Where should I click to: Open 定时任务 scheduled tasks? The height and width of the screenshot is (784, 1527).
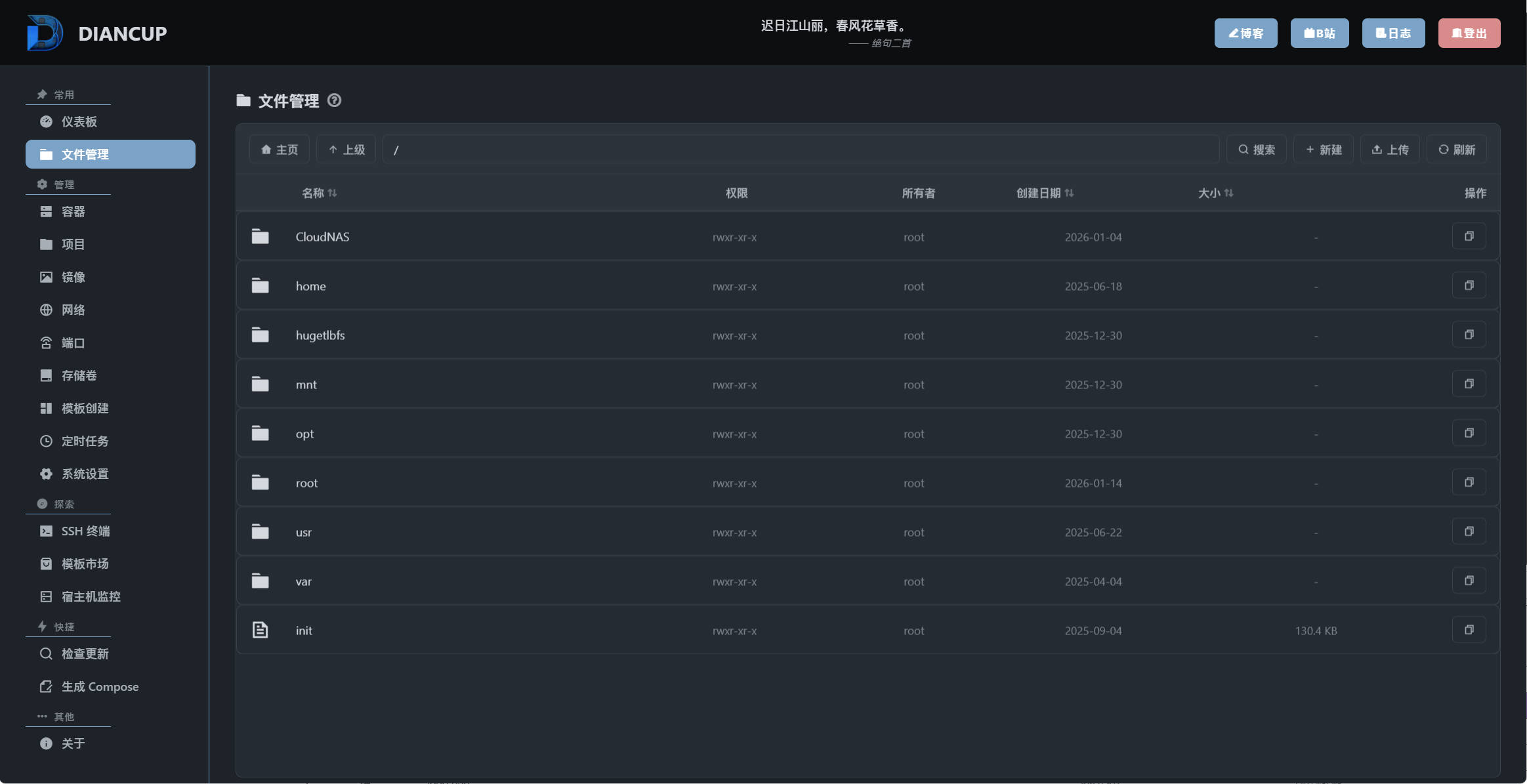point(85,442)
